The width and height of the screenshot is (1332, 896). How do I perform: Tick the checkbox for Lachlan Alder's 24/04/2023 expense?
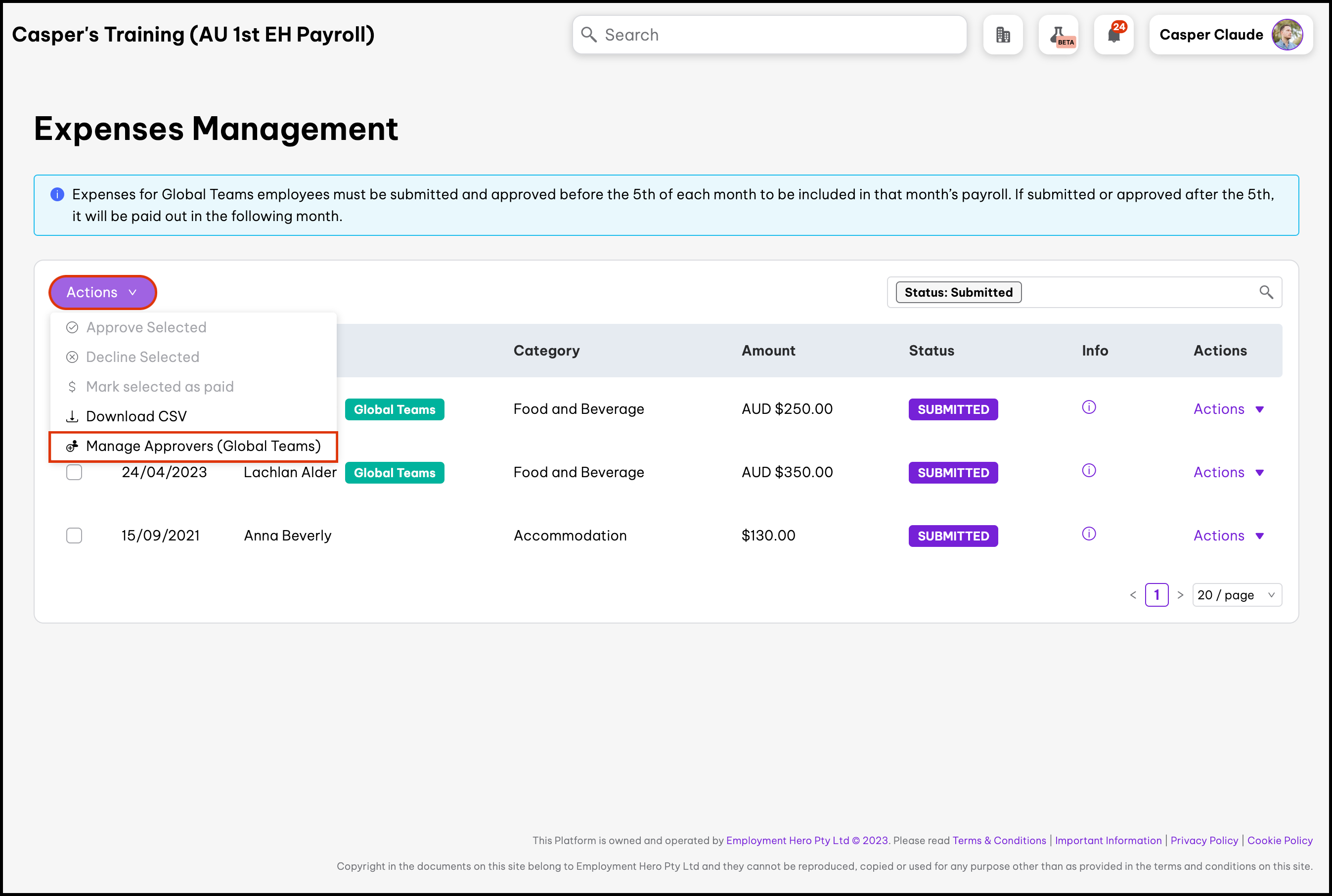point(74,473)
